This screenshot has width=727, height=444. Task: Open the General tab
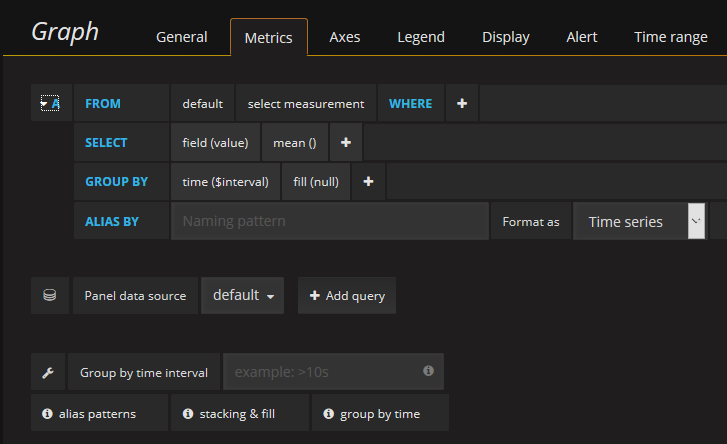tap(181, 37)
